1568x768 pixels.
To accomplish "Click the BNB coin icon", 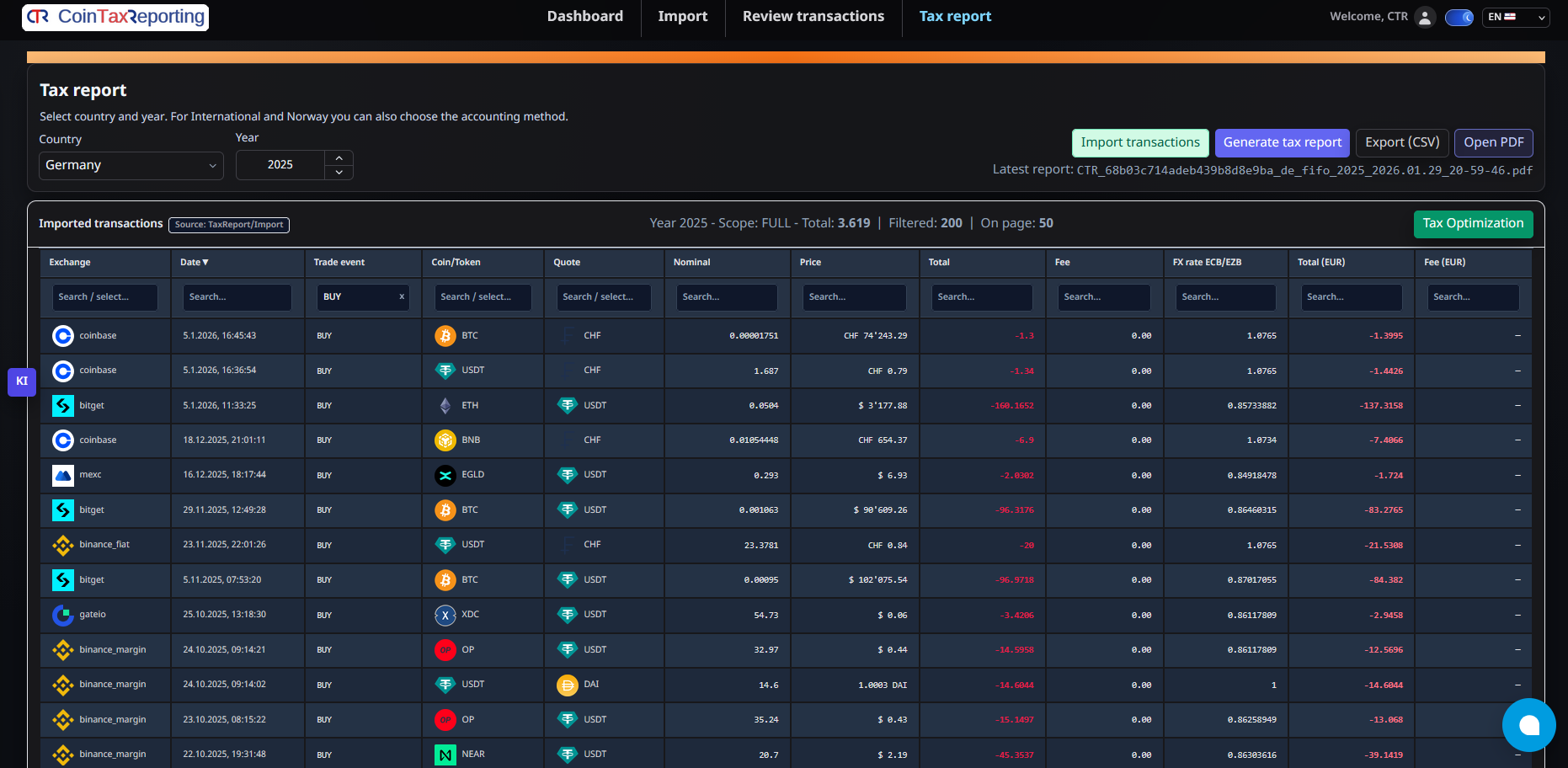I will pyautogui.click(x=445, y=440).
